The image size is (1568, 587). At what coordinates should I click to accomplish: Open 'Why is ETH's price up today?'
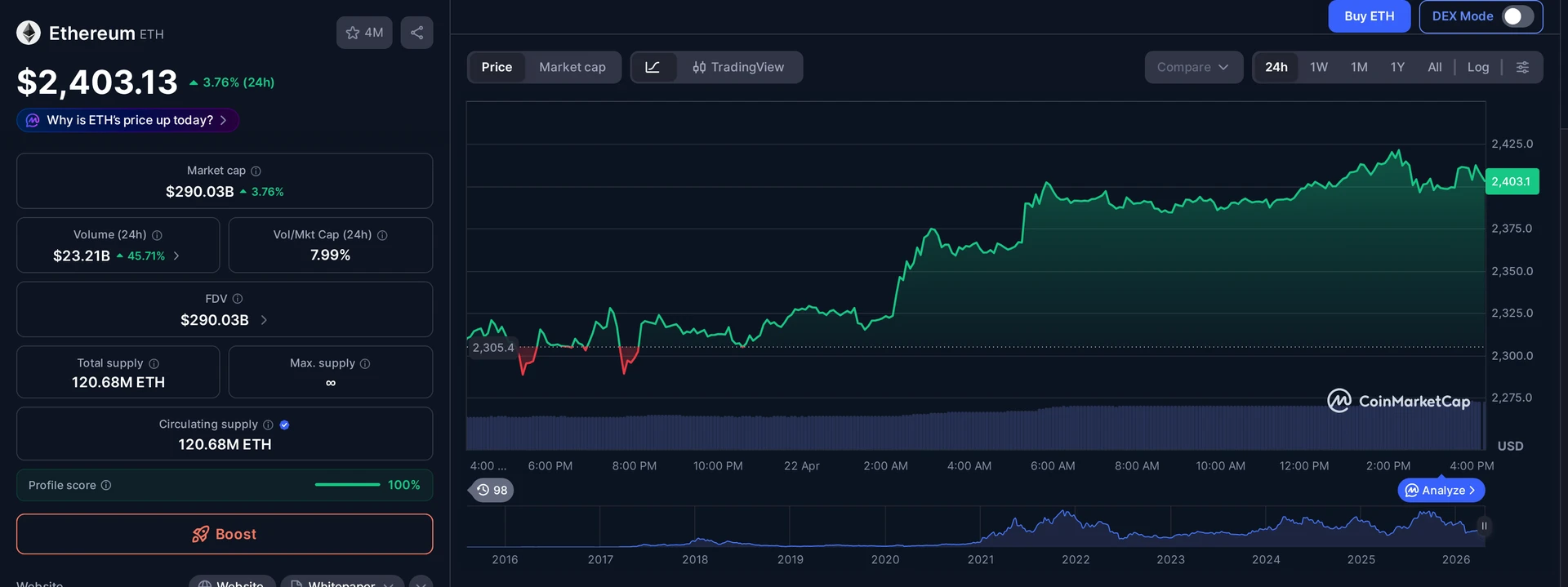coord(128,120)
